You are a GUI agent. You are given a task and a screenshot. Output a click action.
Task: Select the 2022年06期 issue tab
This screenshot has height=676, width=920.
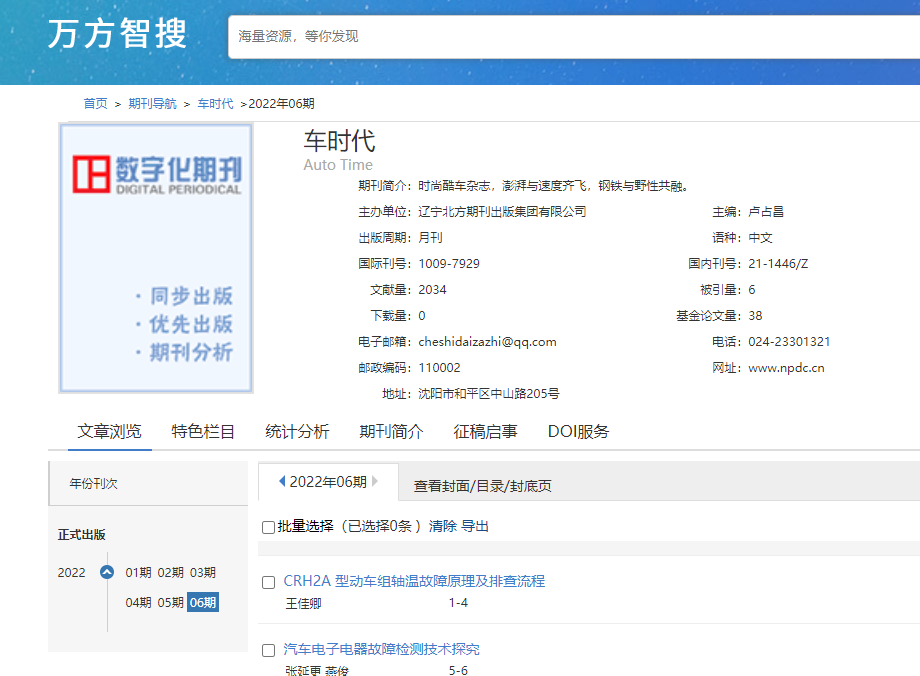(328, 482)
